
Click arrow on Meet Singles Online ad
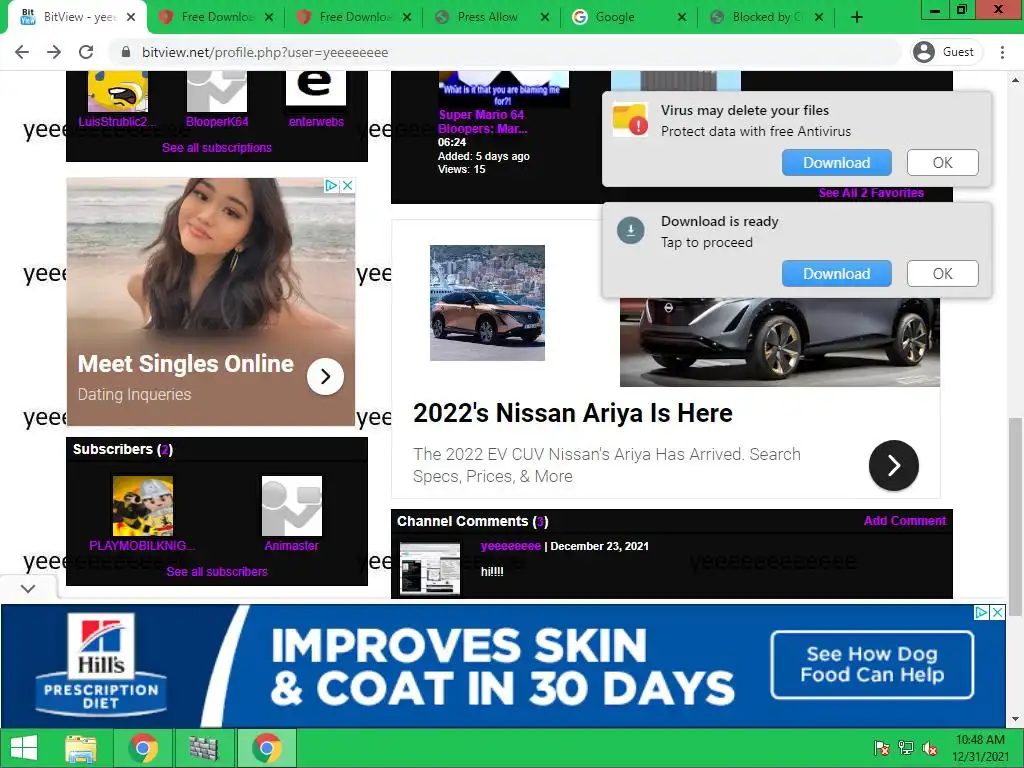(x=325, y=376)
